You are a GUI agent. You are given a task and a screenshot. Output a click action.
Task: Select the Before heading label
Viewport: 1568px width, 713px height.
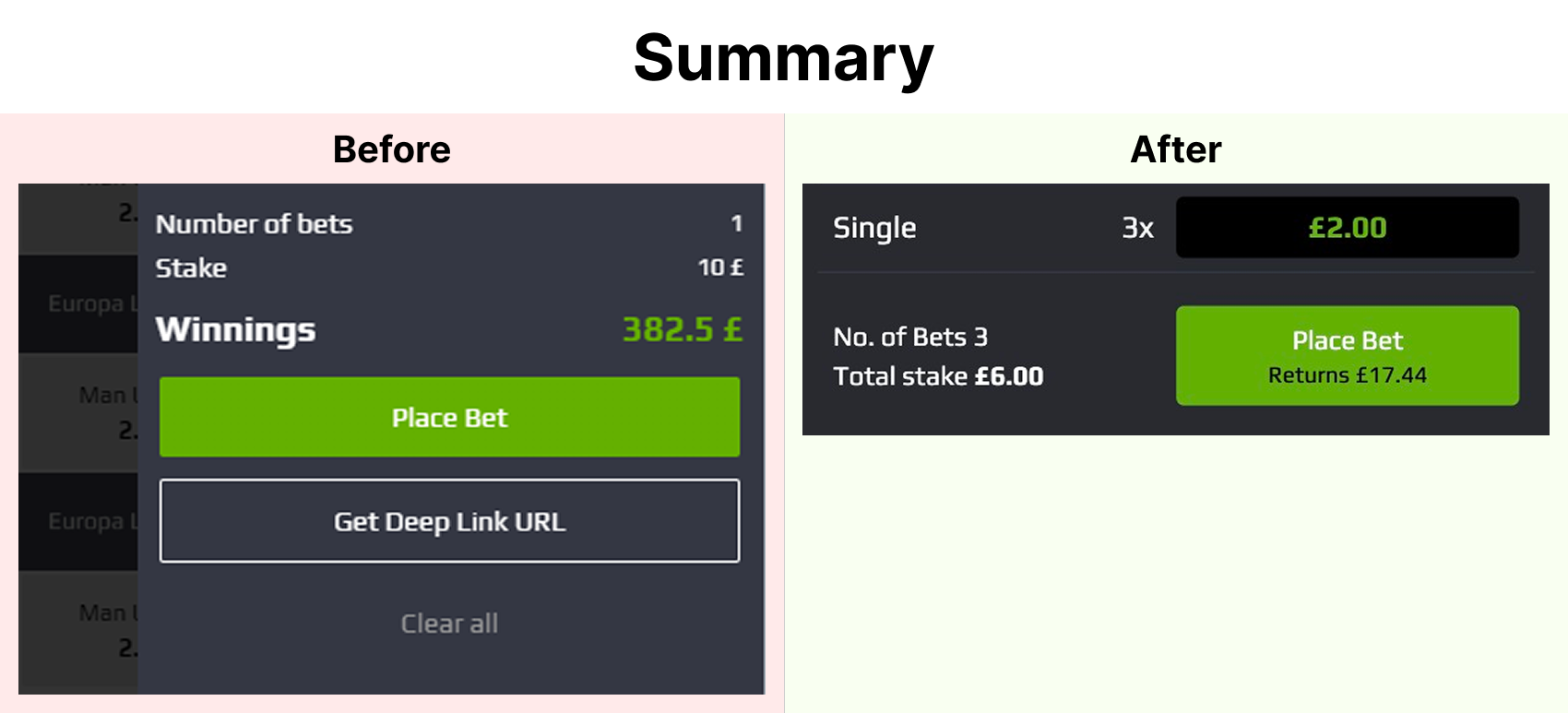click(x=392, y=149)
